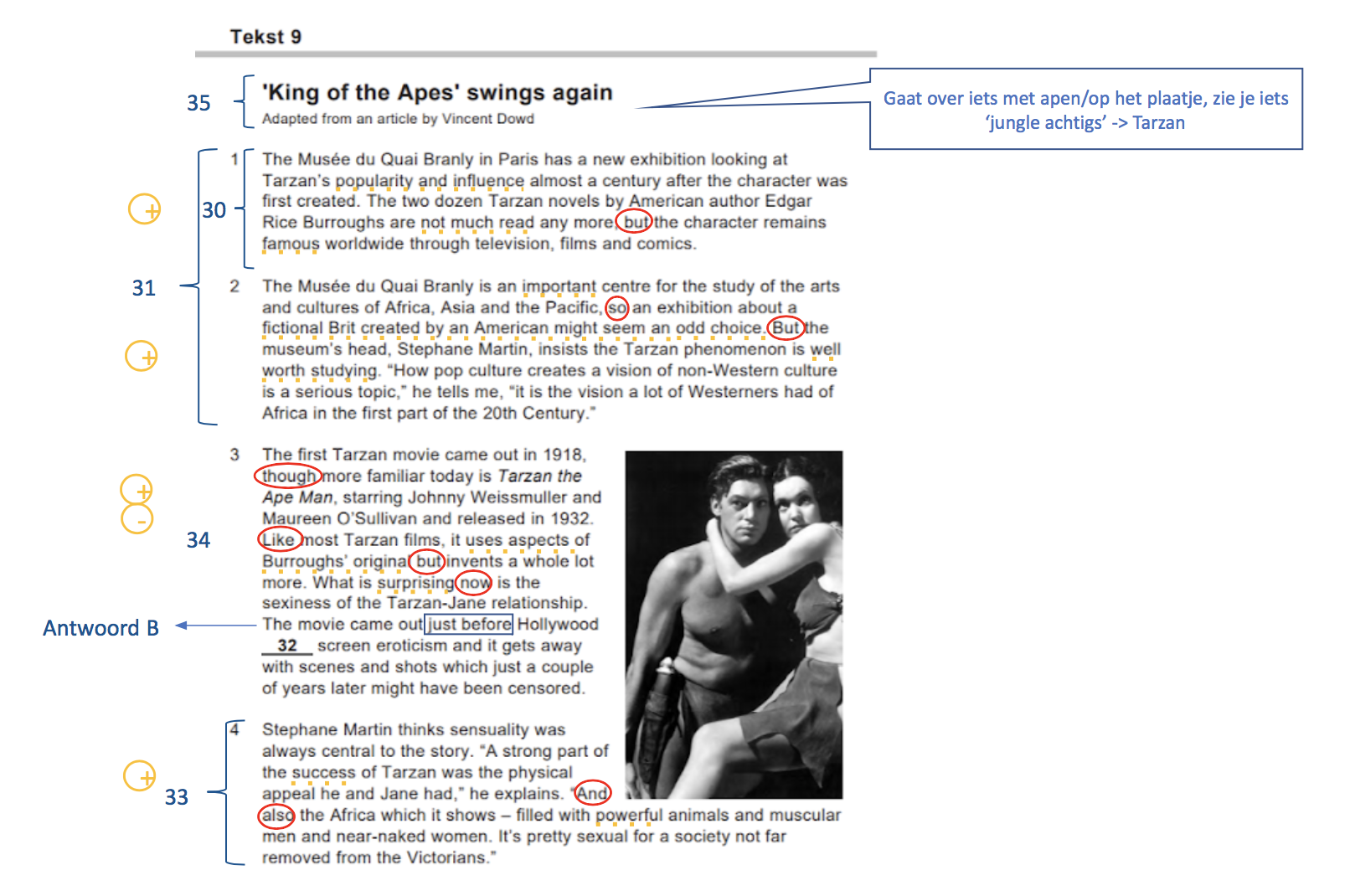Click the headline ''King of the Apes' swings again'
The width and height of the screenshot is (1355, 896).
(x=437, y=92)
